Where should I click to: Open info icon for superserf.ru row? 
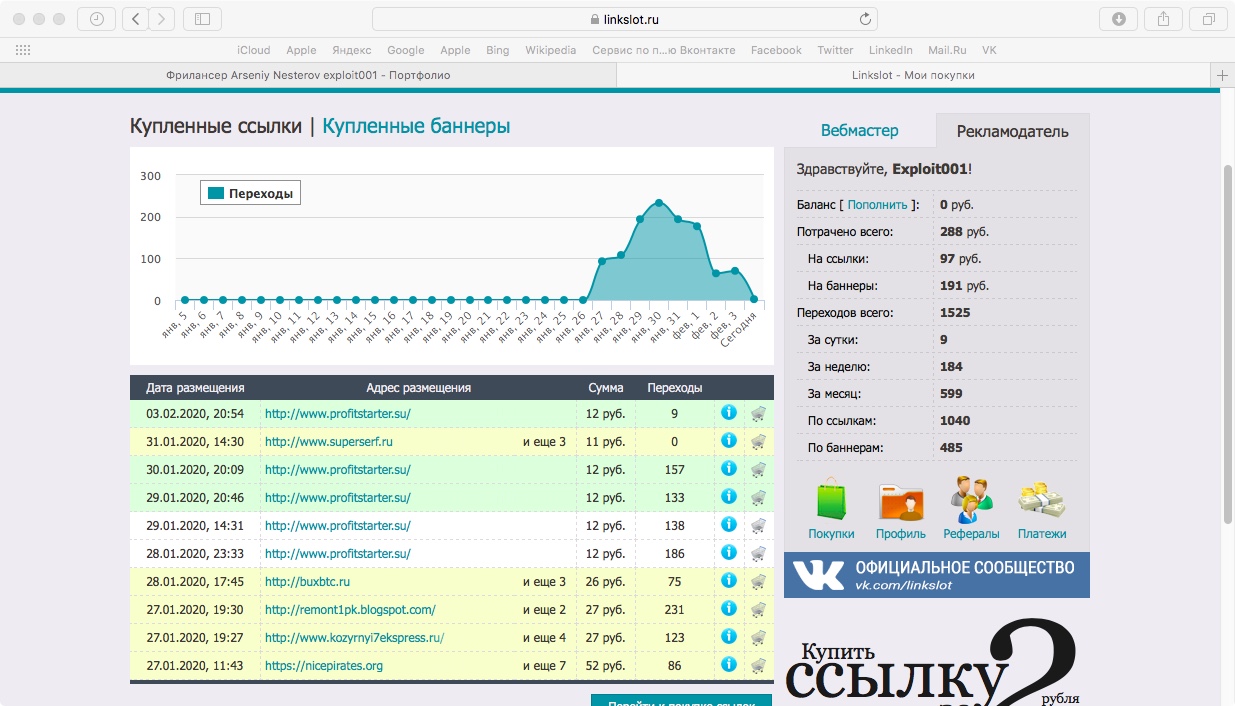(729, 440)
